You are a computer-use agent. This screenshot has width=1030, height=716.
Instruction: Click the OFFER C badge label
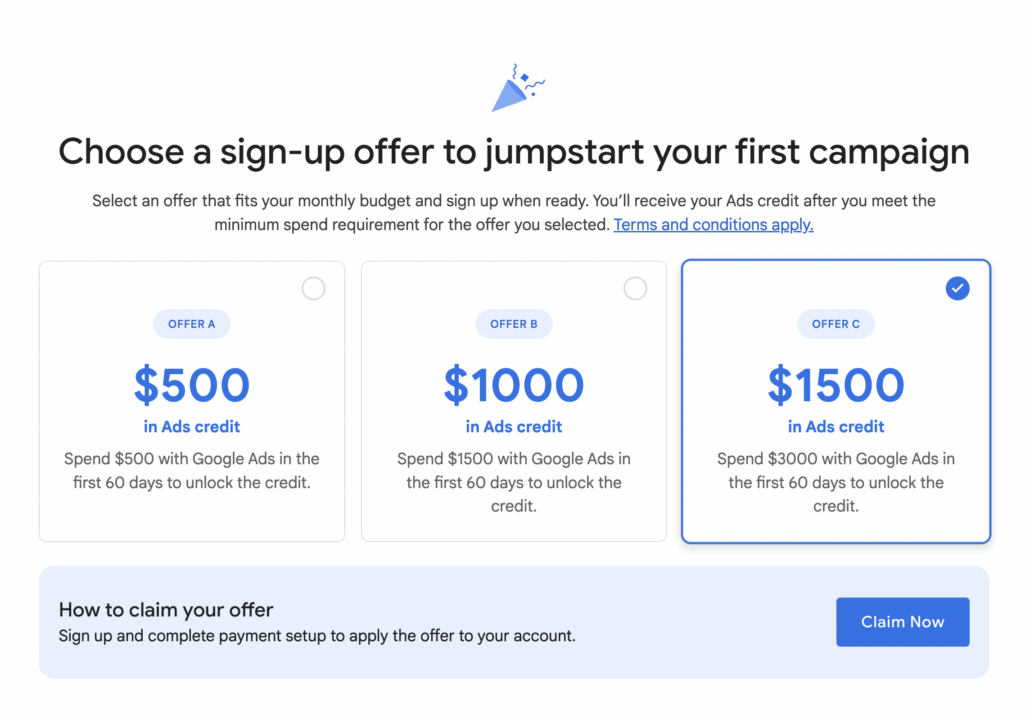tap(836, 324)
